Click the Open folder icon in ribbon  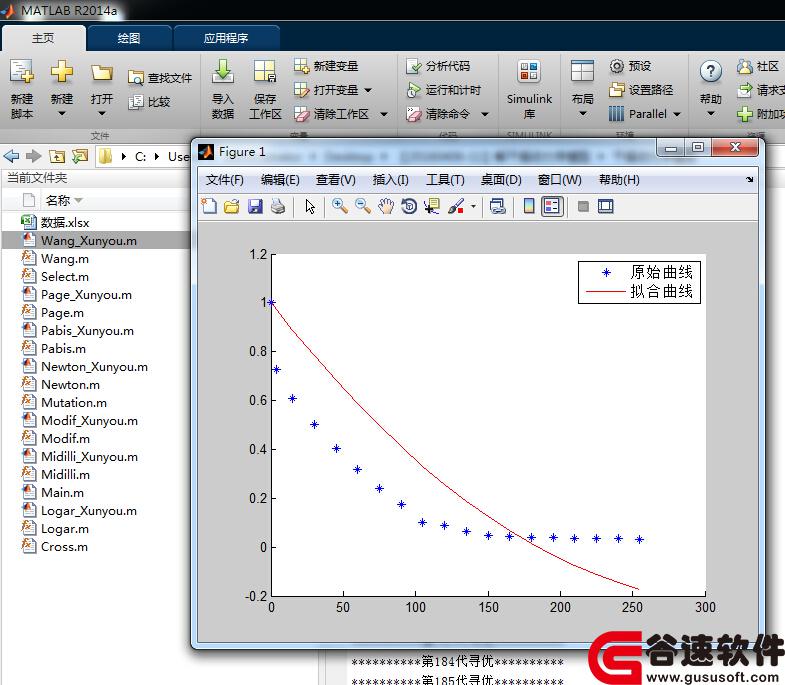[x=102, y=73]
